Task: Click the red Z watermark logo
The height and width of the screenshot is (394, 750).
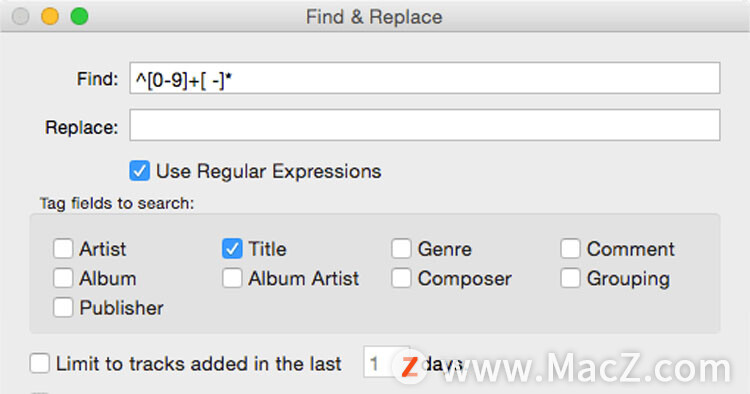Action: [409, 367]
